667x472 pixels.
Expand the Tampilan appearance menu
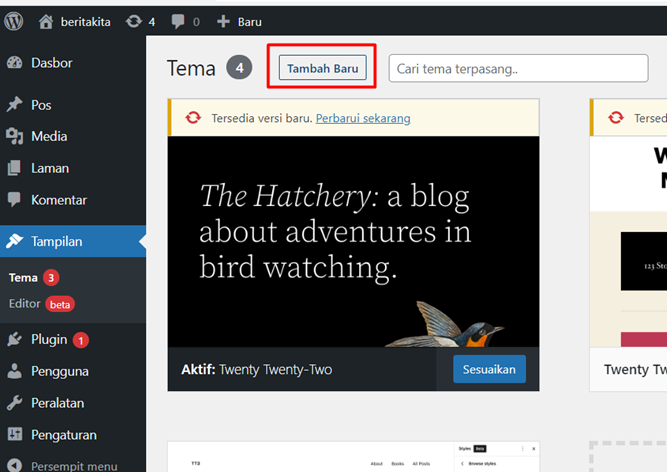click(x=57, y=241)
